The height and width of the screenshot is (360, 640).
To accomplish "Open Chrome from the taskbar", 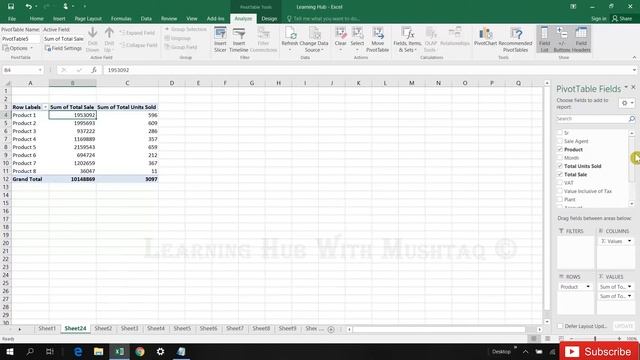I will (x=140, y=351).
